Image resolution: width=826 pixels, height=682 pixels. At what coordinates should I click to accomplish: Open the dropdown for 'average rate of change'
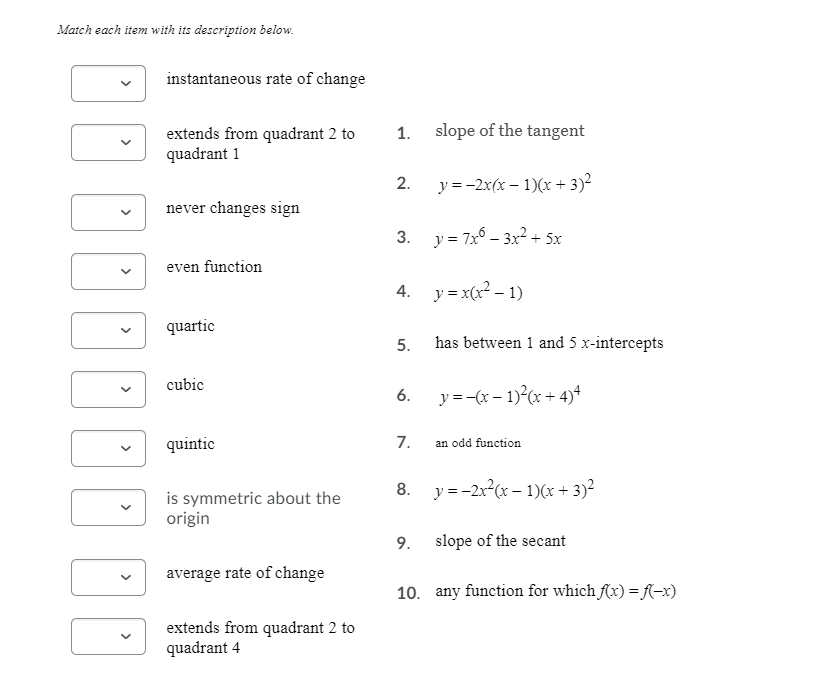(108, 577)
